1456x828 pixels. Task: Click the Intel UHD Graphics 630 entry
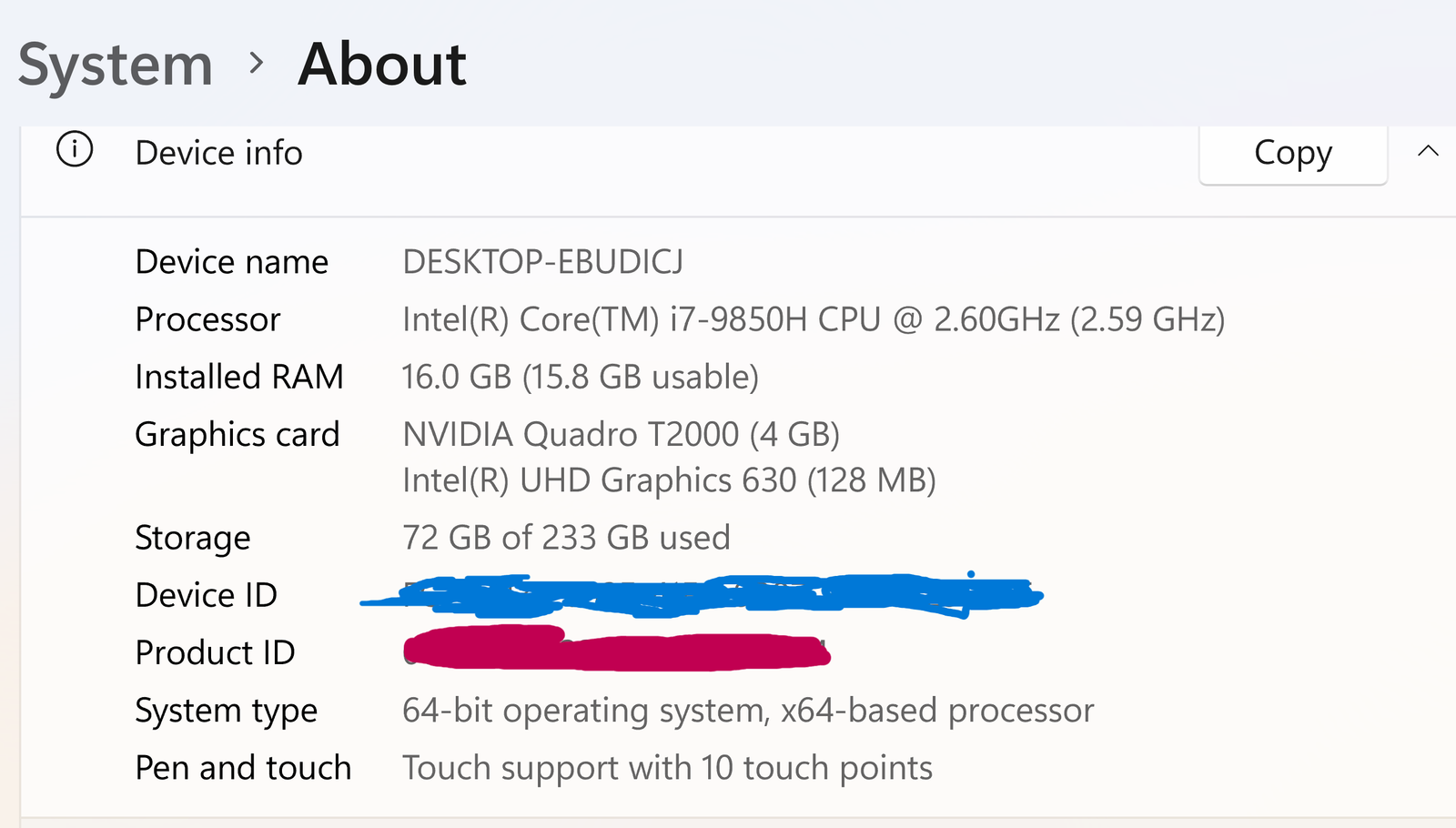click(x=669, y=480)
